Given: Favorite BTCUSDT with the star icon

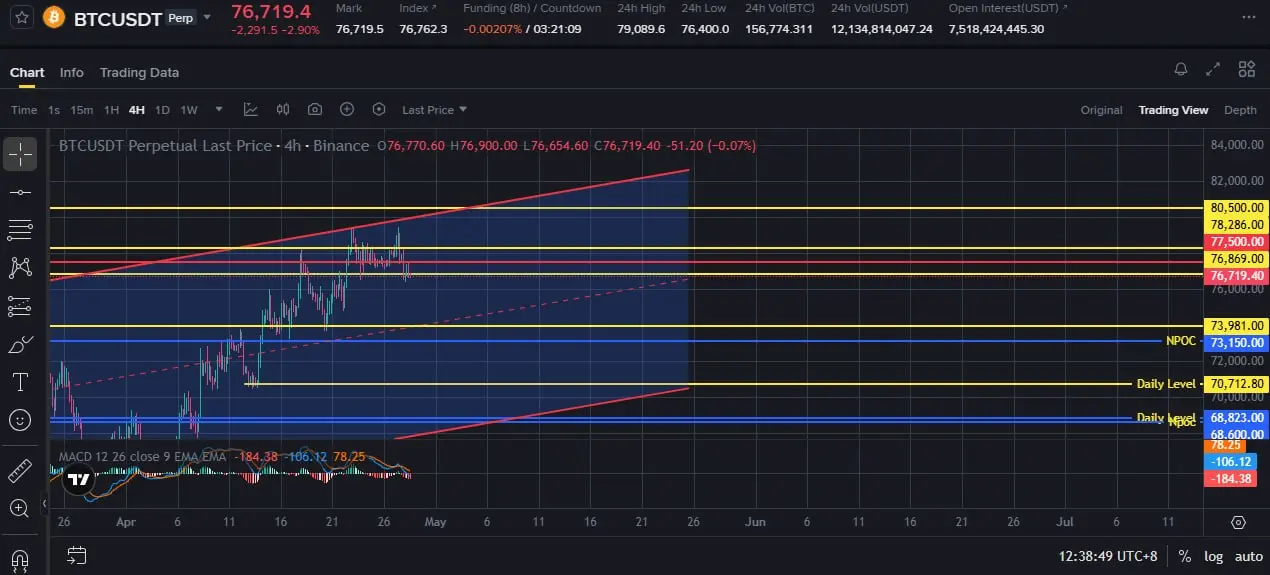Looking at the screenshot, I should (x=22, y=18).
